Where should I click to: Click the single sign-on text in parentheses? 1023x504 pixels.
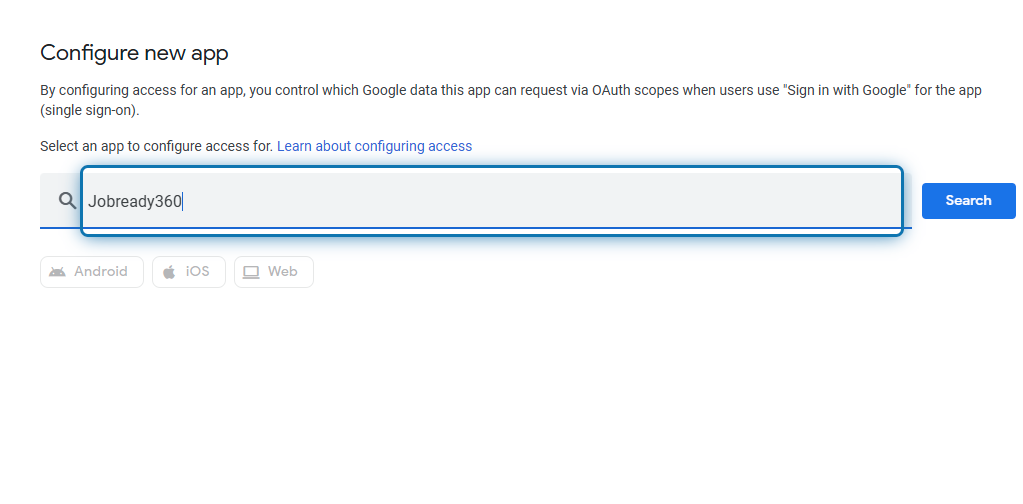click(90, 110)
